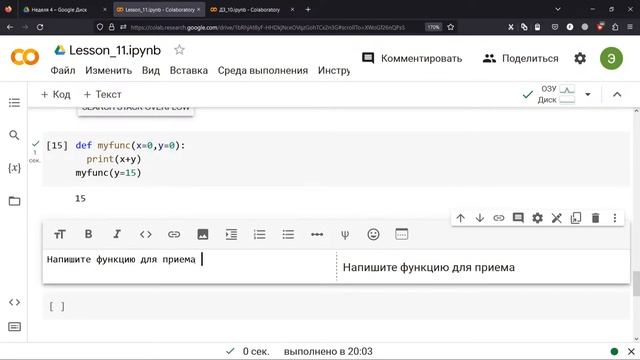640x360 pixels.
Task: Open the Инструменты menu
Action: coord(334,71)
